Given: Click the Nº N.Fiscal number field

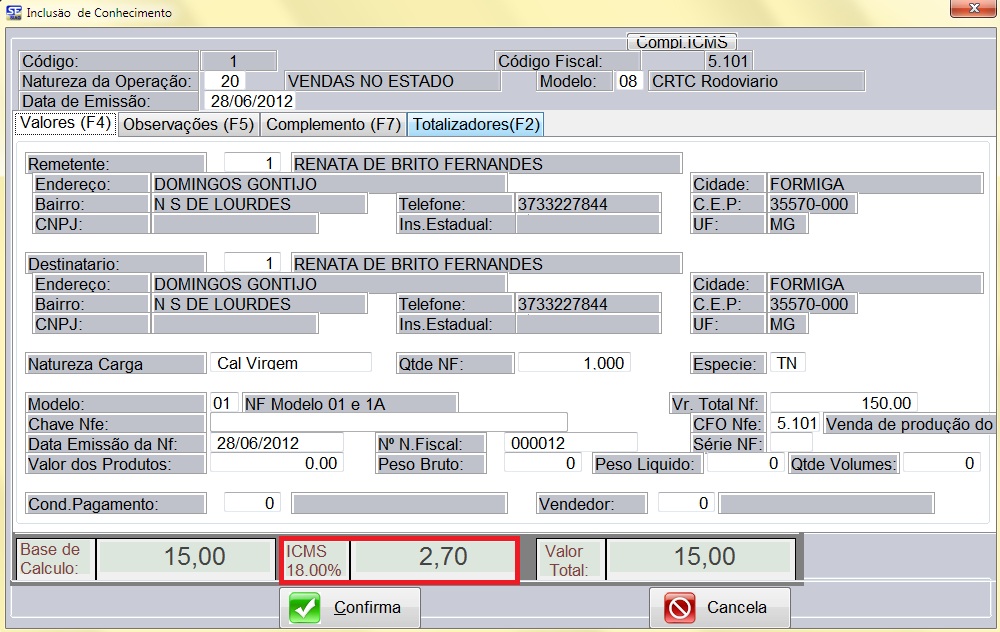Looking at the screenshot, I should (570, 442).
